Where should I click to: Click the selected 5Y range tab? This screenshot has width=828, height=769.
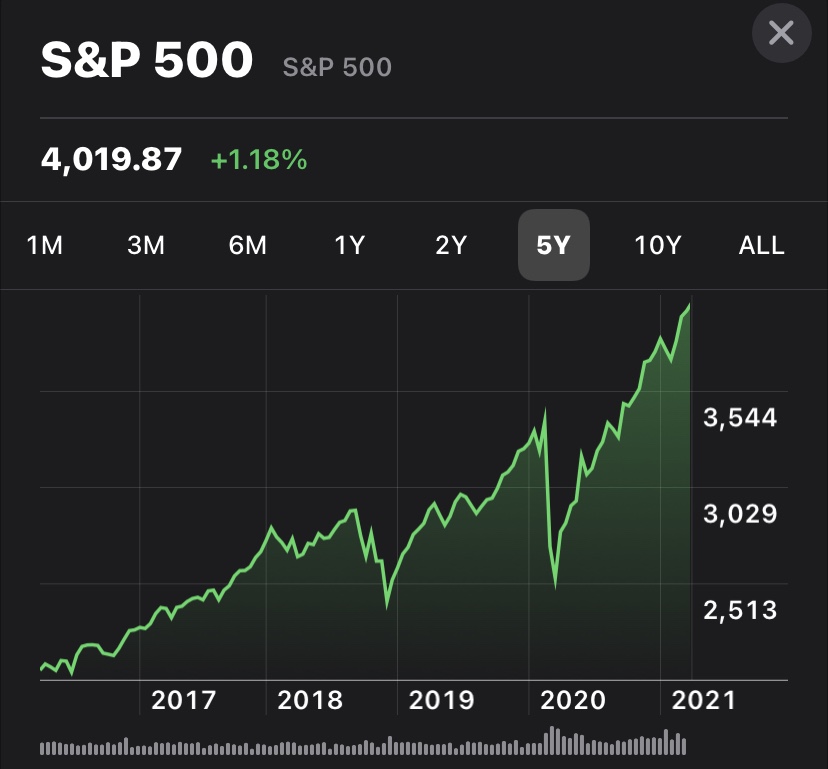coord(553,246)
